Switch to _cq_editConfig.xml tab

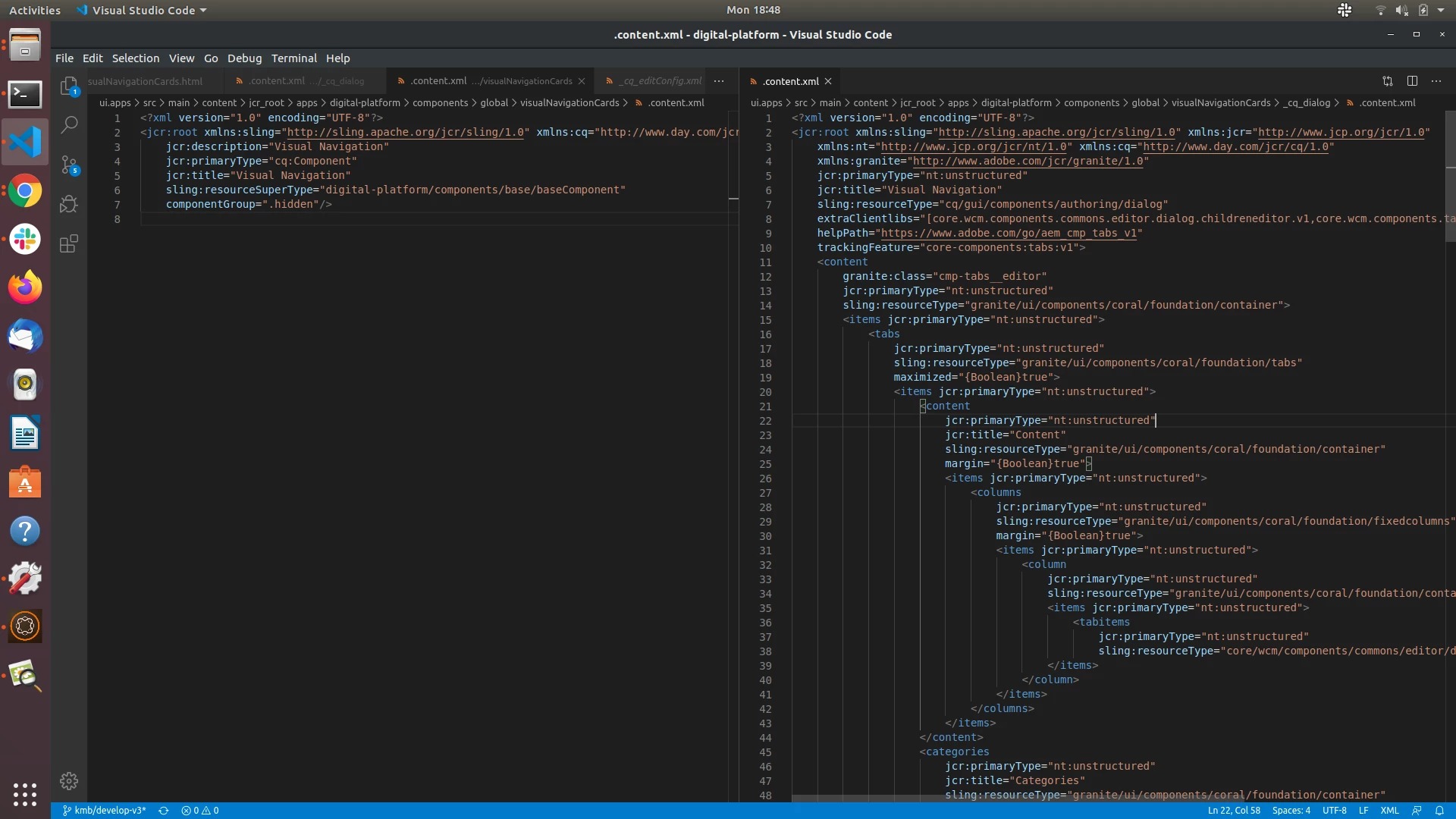coord(661,81)
